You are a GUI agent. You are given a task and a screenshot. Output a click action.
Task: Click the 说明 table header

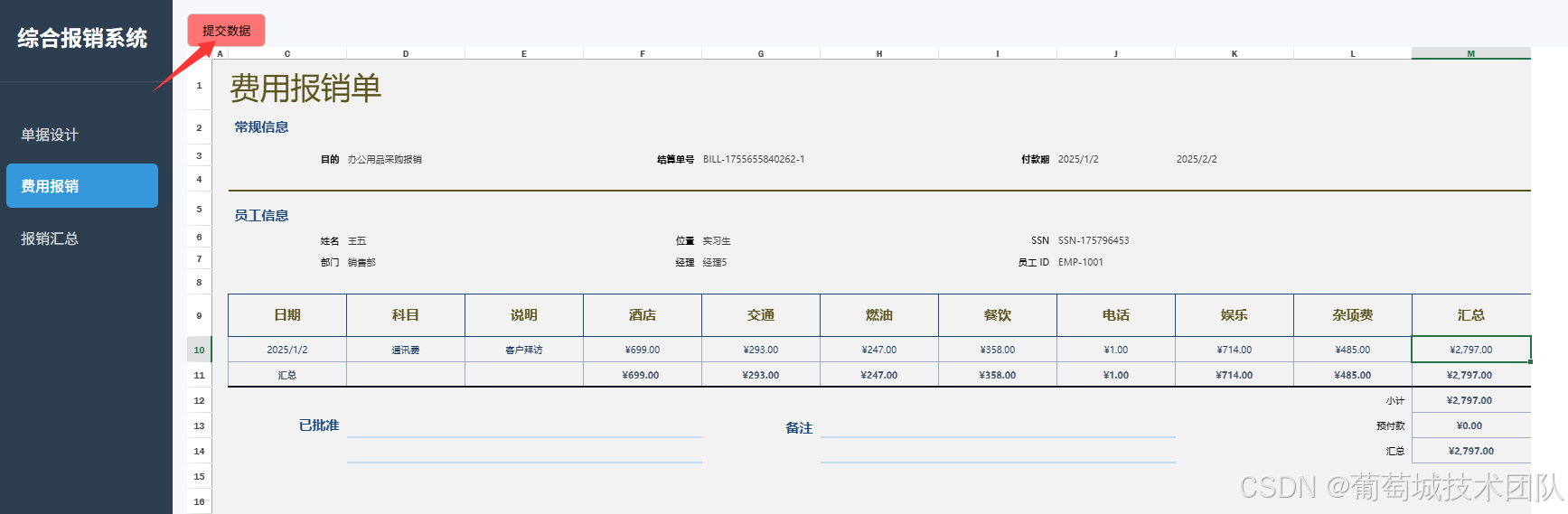pyautogui.click(x=524, y=315)
